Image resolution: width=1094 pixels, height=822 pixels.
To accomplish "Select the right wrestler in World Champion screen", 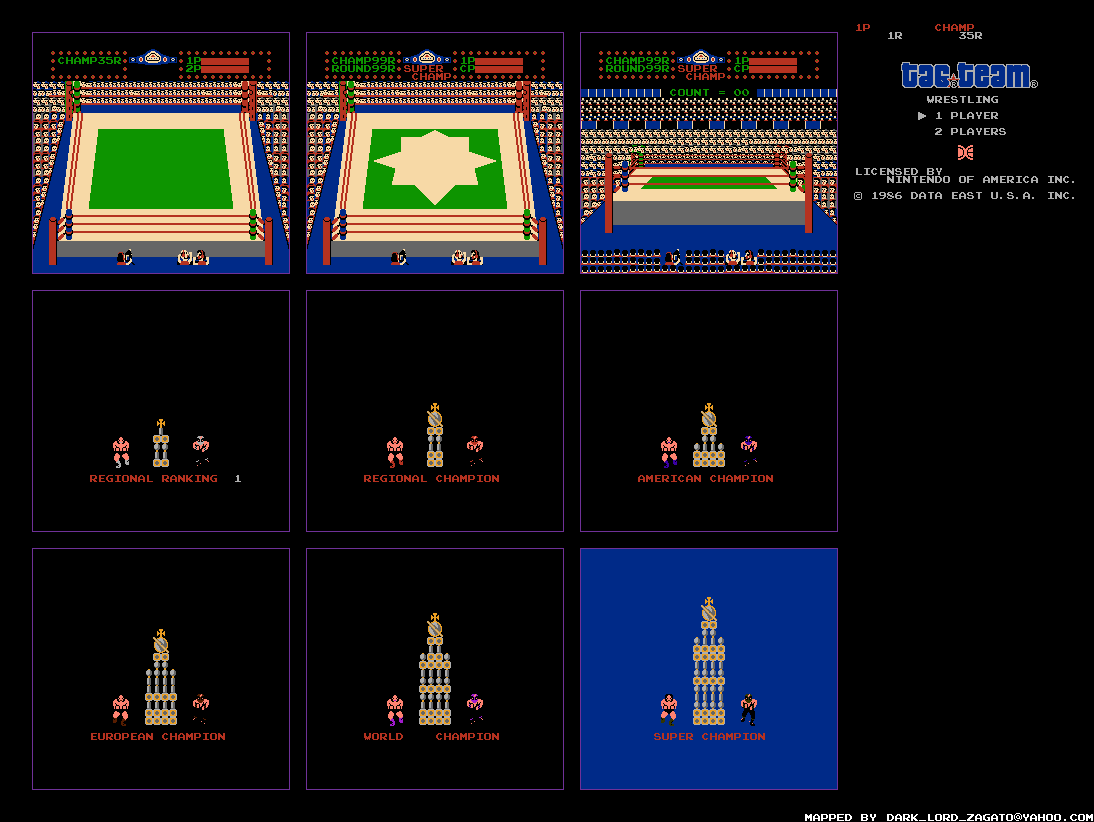I will point(475,709).
